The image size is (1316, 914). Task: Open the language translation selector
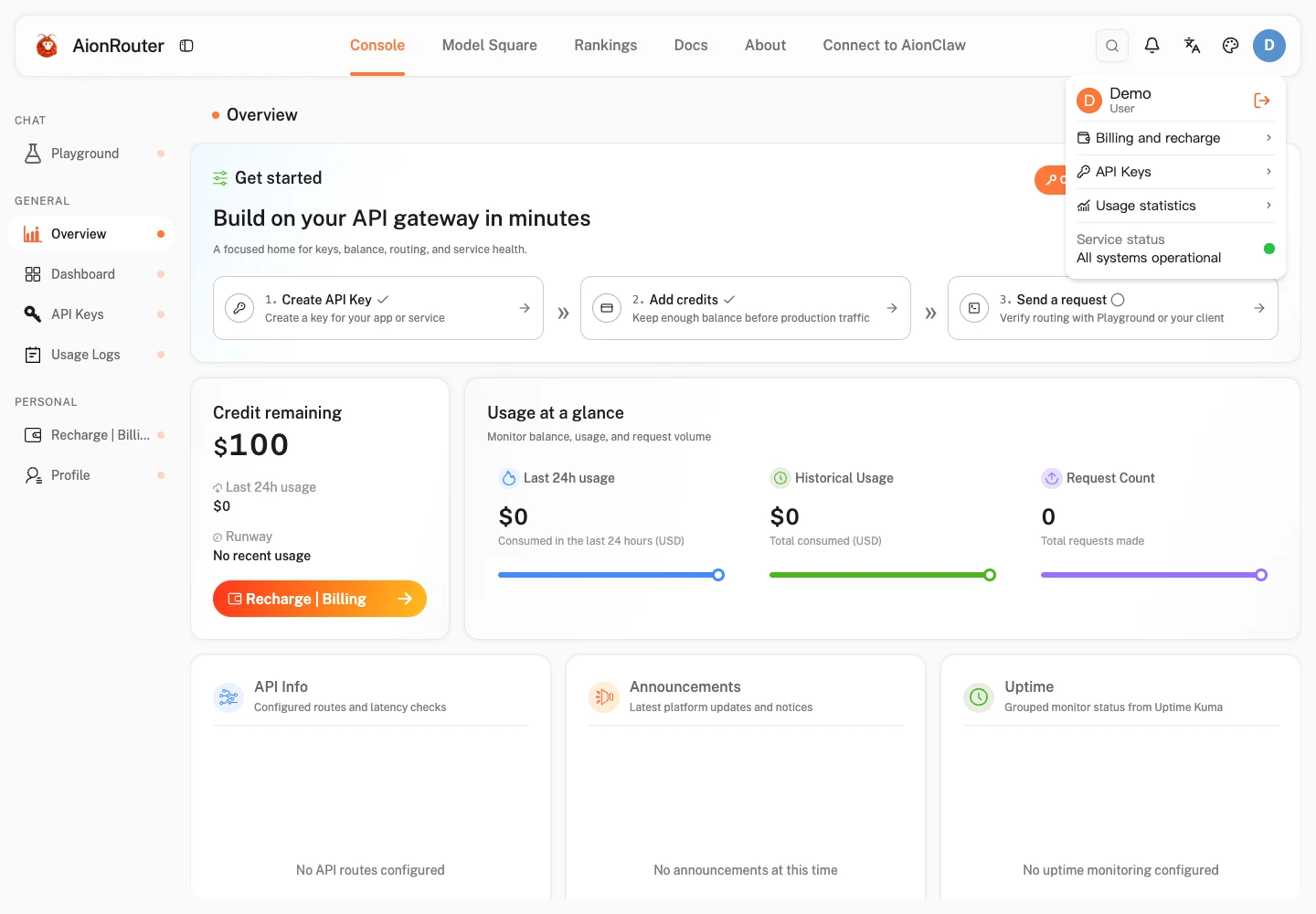[1192, 46]
